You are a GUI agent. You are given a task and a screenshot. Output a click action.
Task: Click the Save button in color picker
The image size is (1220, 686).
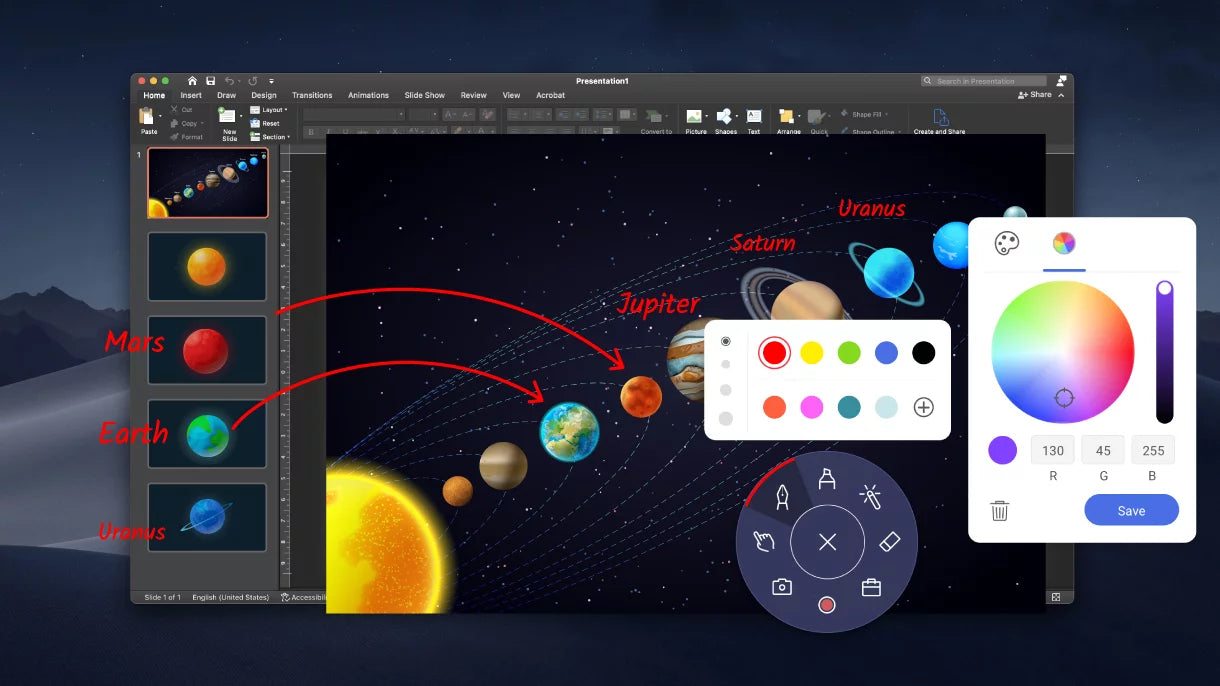pyautogui.click(x=1131, y=511)
